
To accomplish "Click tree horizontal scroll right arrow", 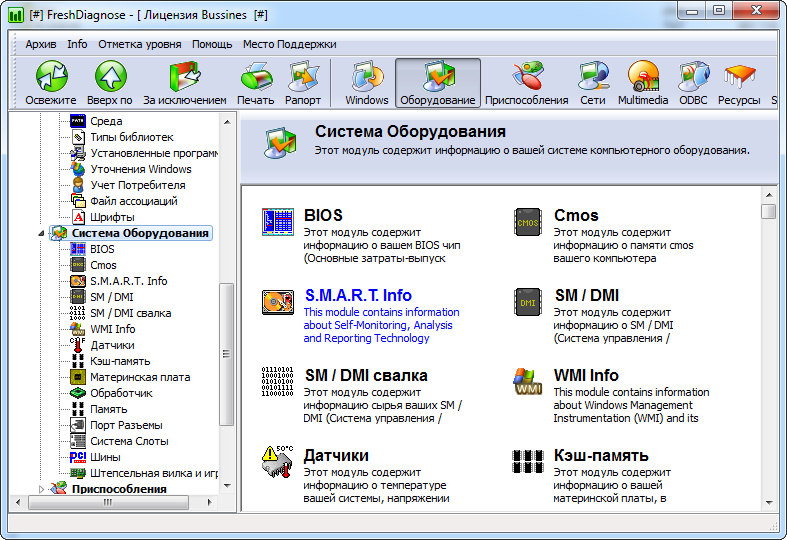I will point(209,502).
